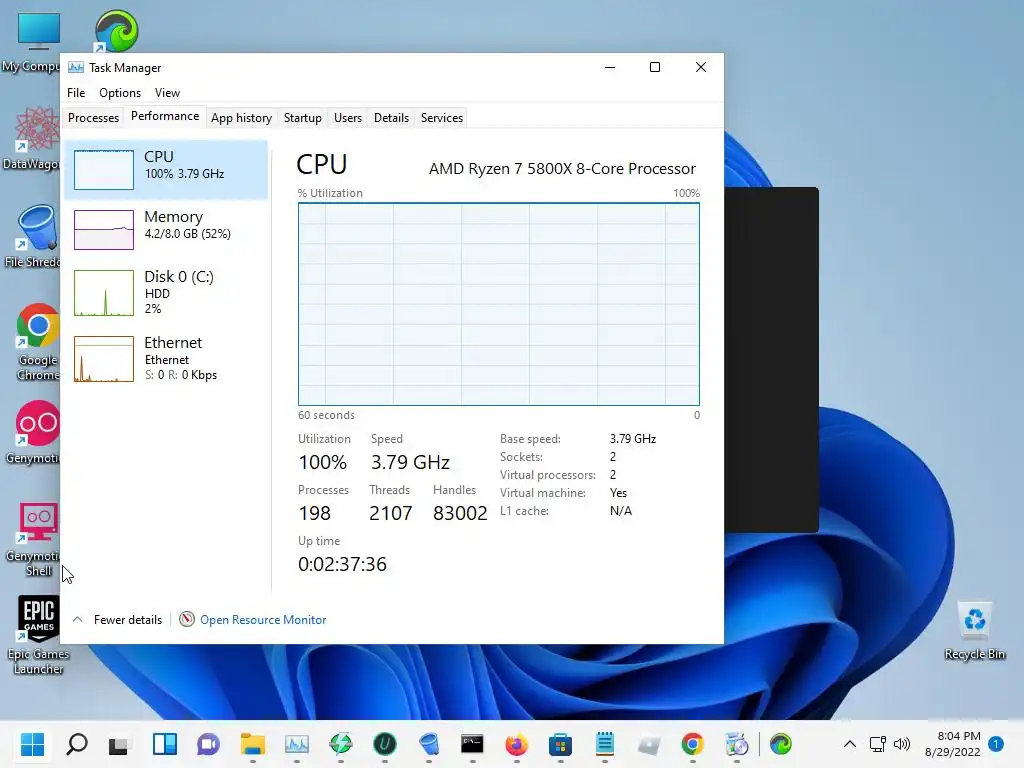The width and height of the screenshot is (1024, 768).
Task: Click the 3.79 GHz speed value
Action: 410,462
